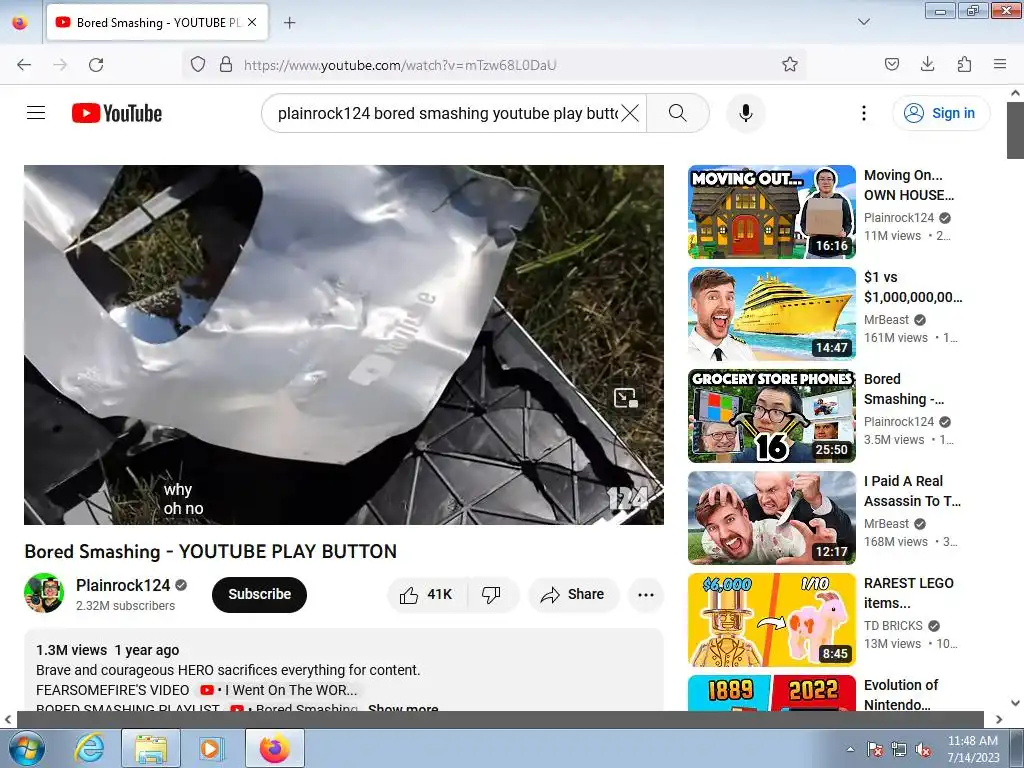Open the golden yacht $1 vs thumbnail
This screenshot has width=1024, height=768.
pos(771,313)
